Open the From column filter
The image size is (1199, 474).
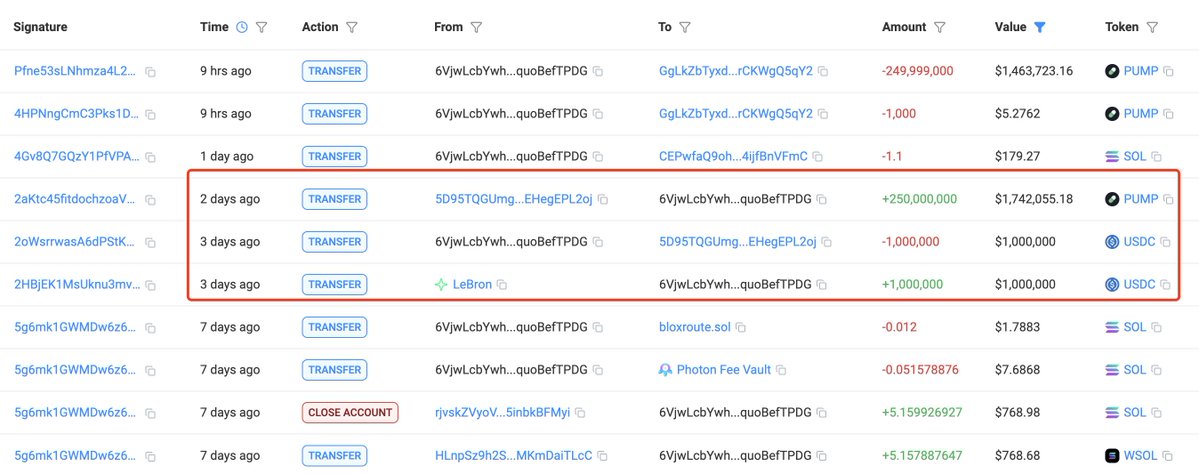click(x=476, y=28)
